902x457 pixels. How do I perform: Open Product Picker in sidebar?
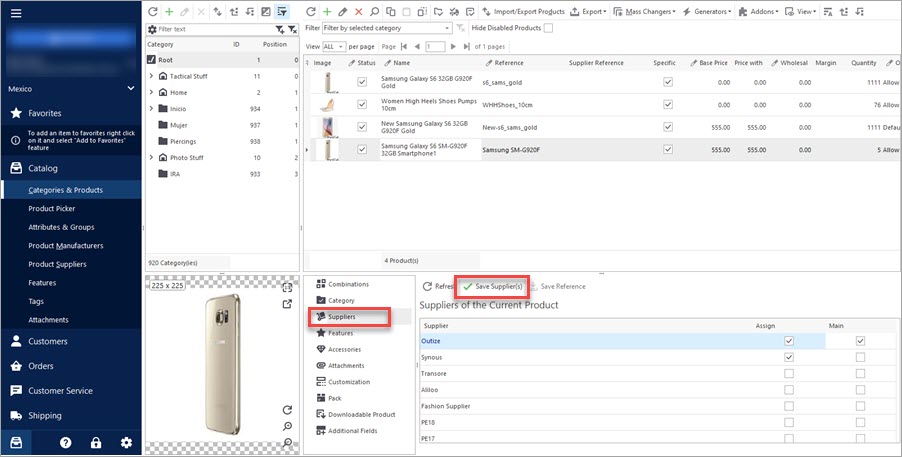pyautogui.click(x=52, y=208)
